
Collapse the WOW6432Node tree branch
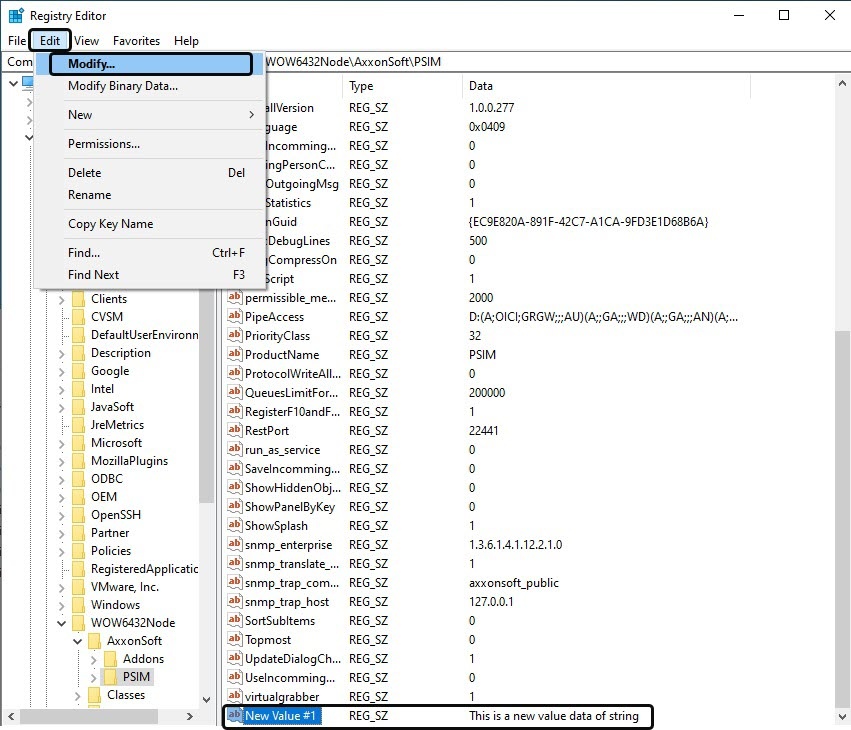pyautogui.click(x=61, y=623)
